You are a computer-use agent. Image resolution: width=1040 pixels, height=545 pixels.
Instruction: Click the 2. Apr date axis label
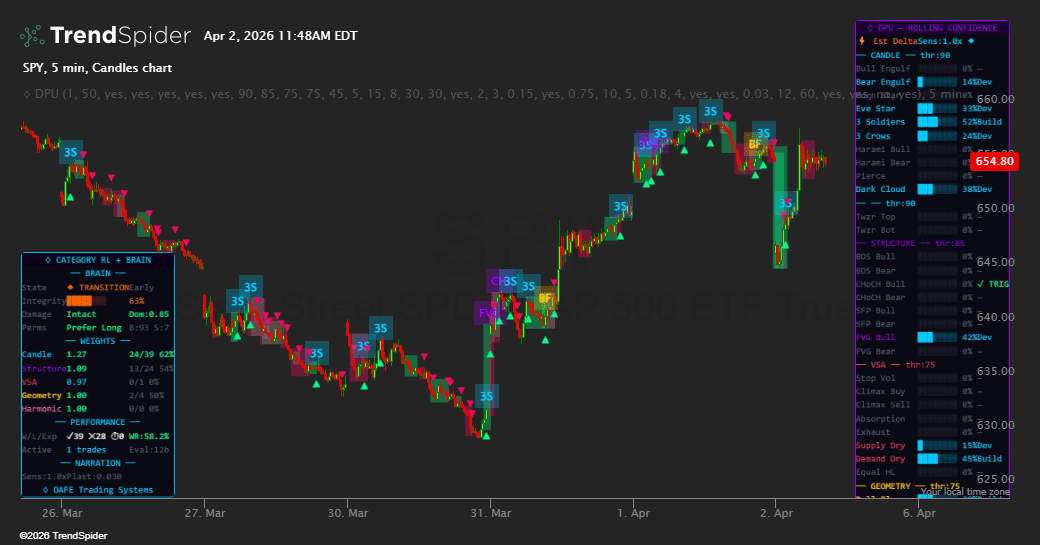(777, 513)
